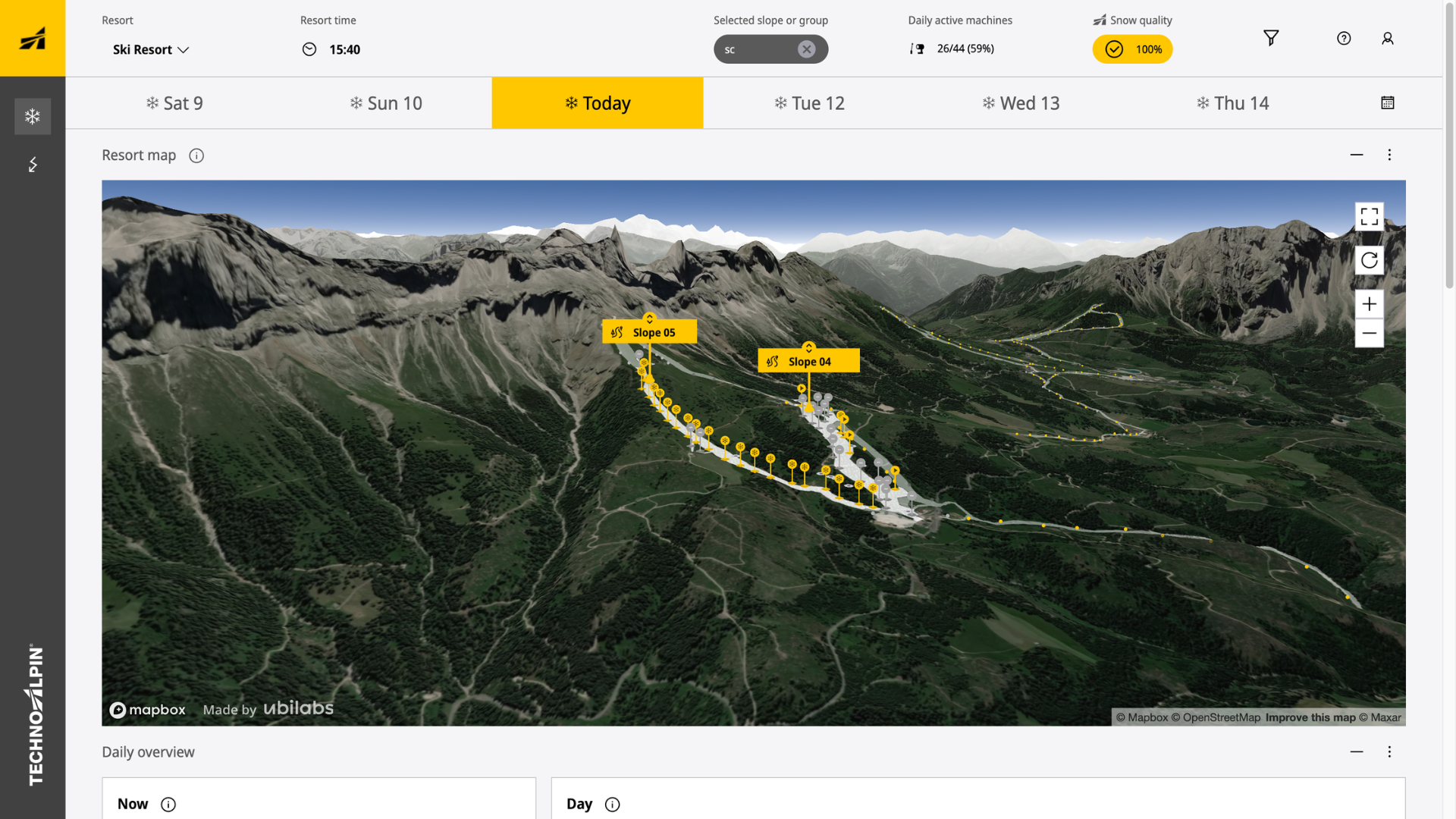Click the help/question mark icon in the toolbar
Screen dimensions: 1456x819
pos(1344,38)
